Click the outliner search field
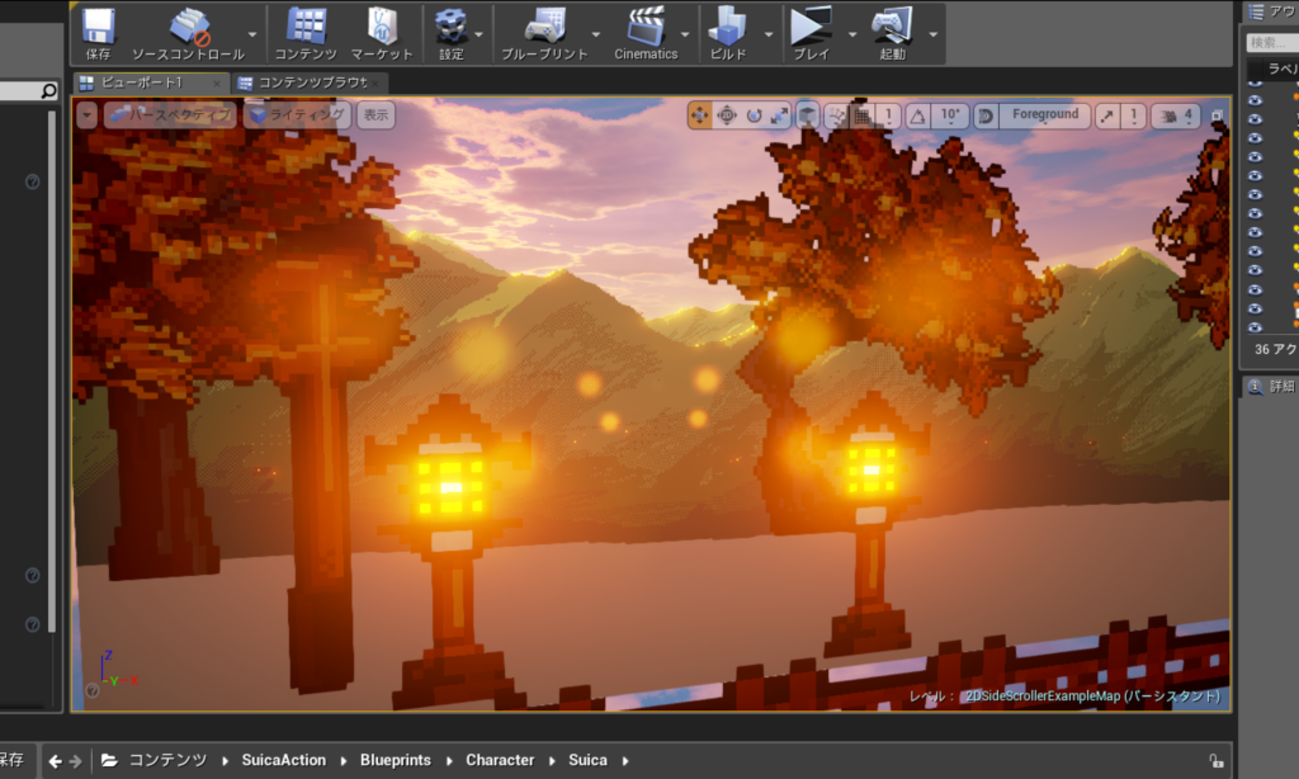The width and height of the screenshot is (1299, 779). 1272,43
